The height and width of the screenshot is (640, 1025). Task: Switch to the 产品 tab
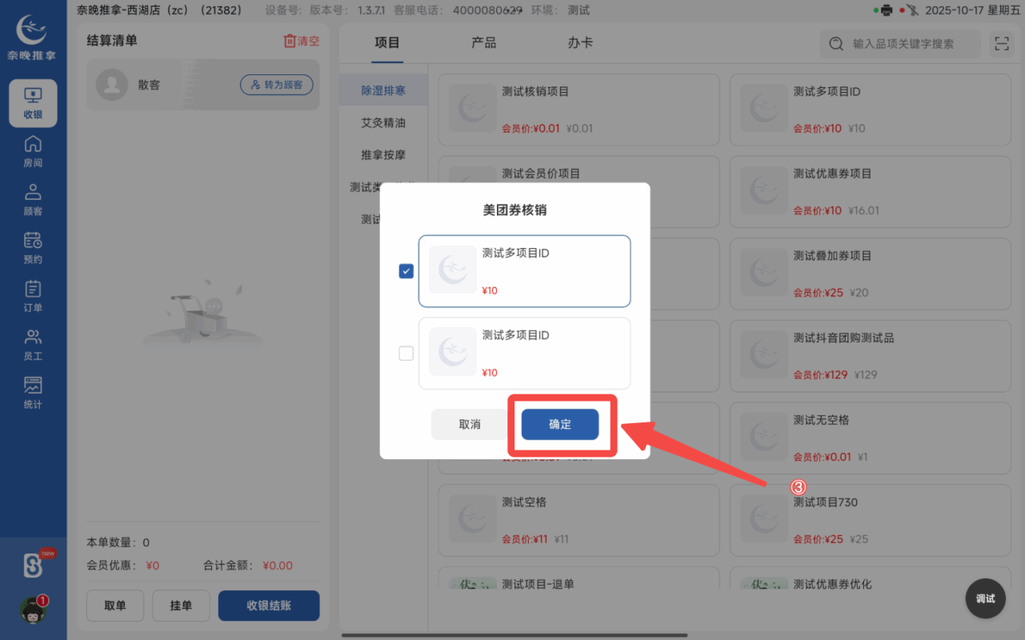coord(485,43)
